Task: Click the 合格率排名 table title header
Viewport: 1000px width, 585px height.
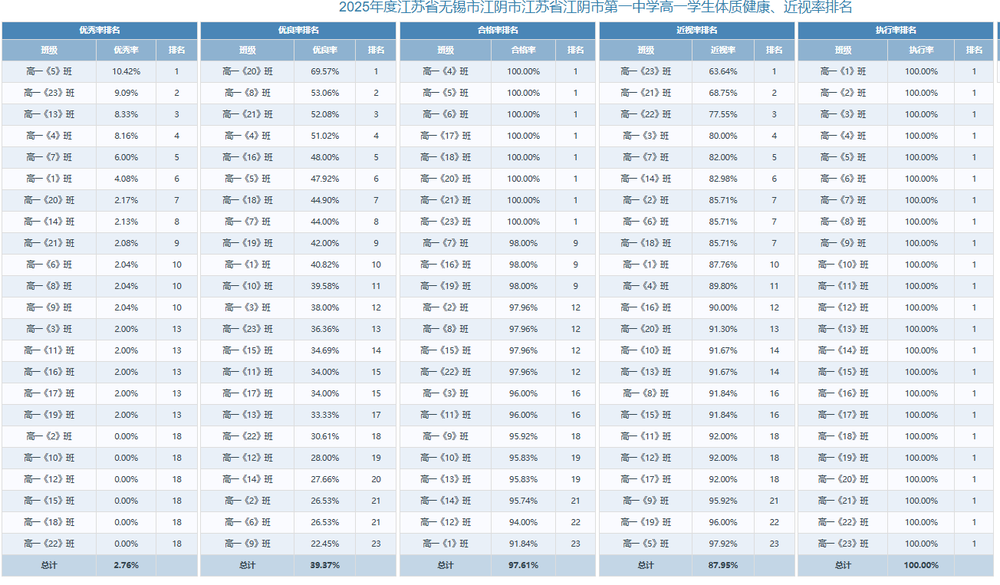Action: (x=497, y=30)
